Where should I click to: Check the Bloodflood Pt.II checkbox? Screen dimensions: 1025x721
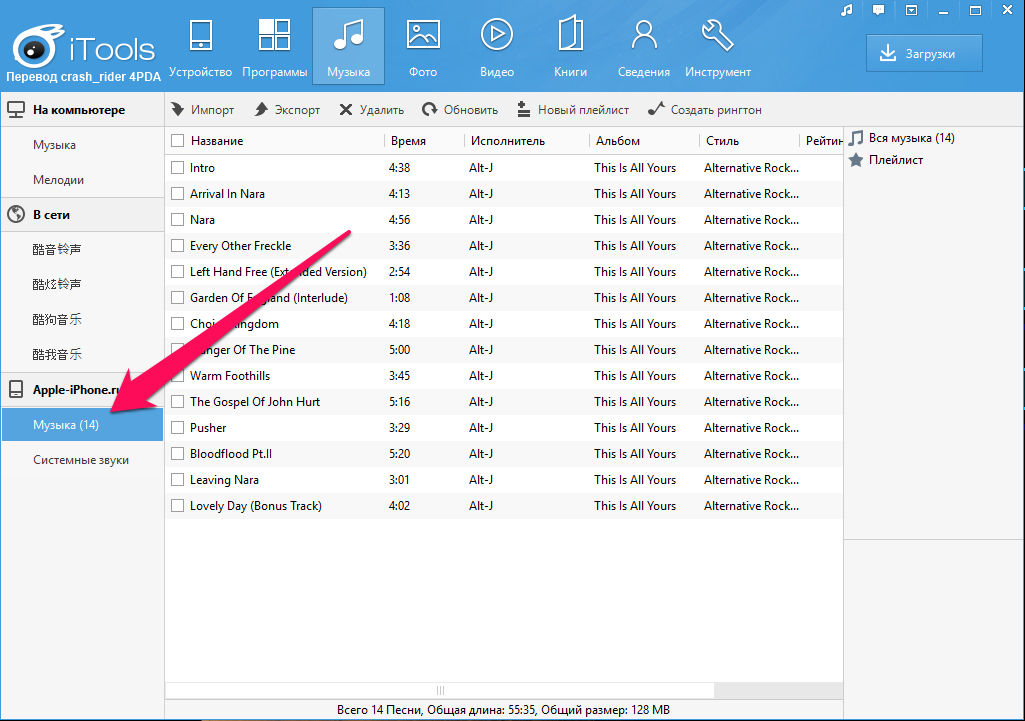pos(177,454)
